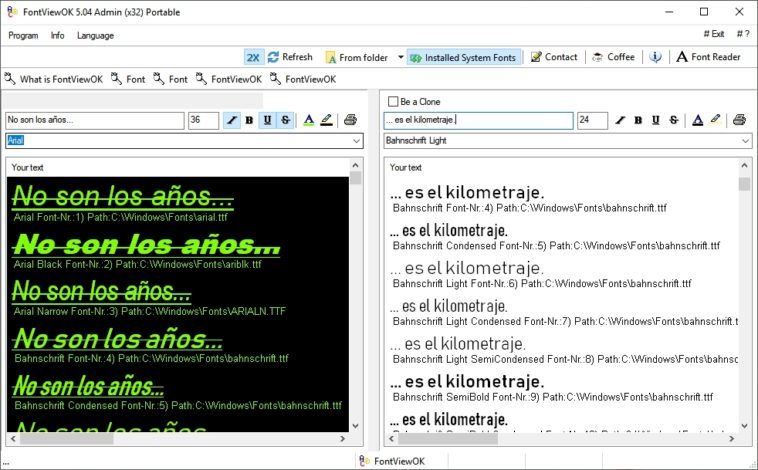This screenshot has height=470, width=758.
Task: Select 'Bahnschrift Font-Nr.:4)' in right list
Action: [530, 208]
